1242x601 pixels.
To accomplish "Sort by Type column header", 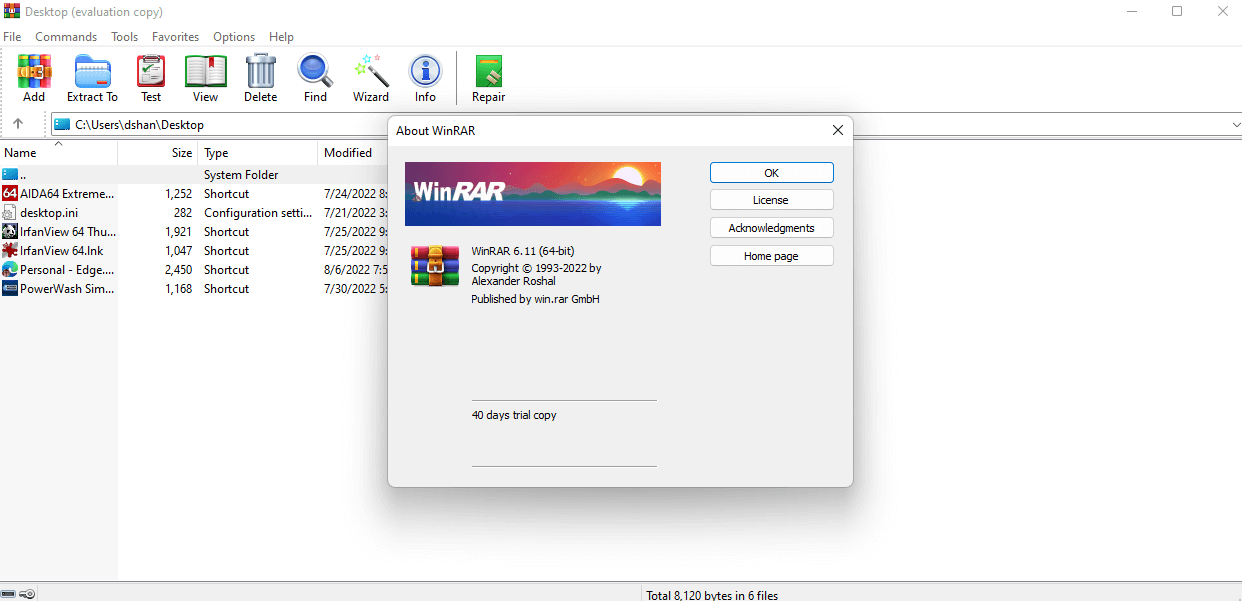I will click(258, 153).
